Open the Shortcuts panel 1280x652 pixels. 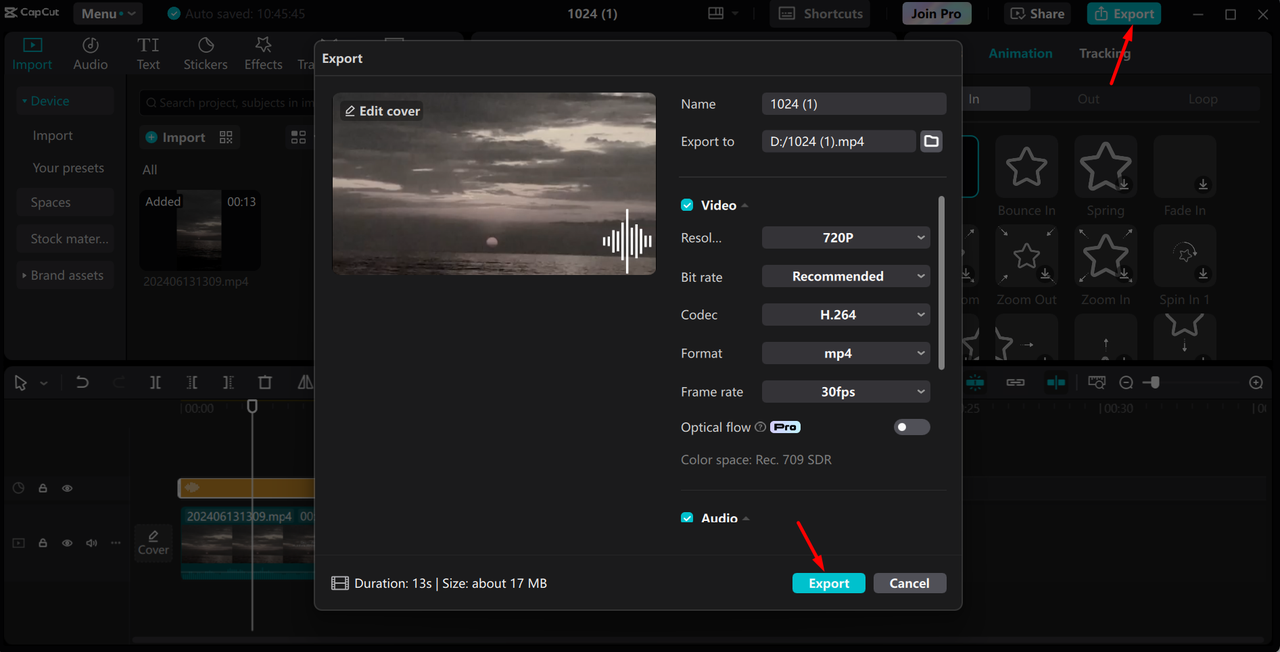tap(820, 14)
